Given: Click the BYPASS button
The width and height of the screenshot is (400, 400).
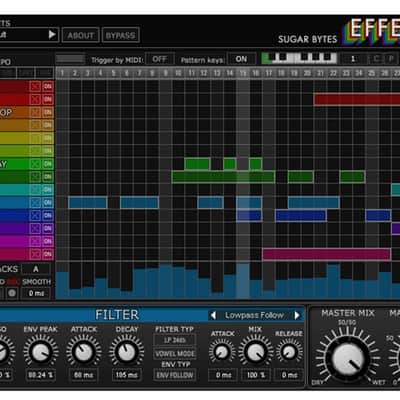Looking at the screenshot, I should (x=120, y=35).
